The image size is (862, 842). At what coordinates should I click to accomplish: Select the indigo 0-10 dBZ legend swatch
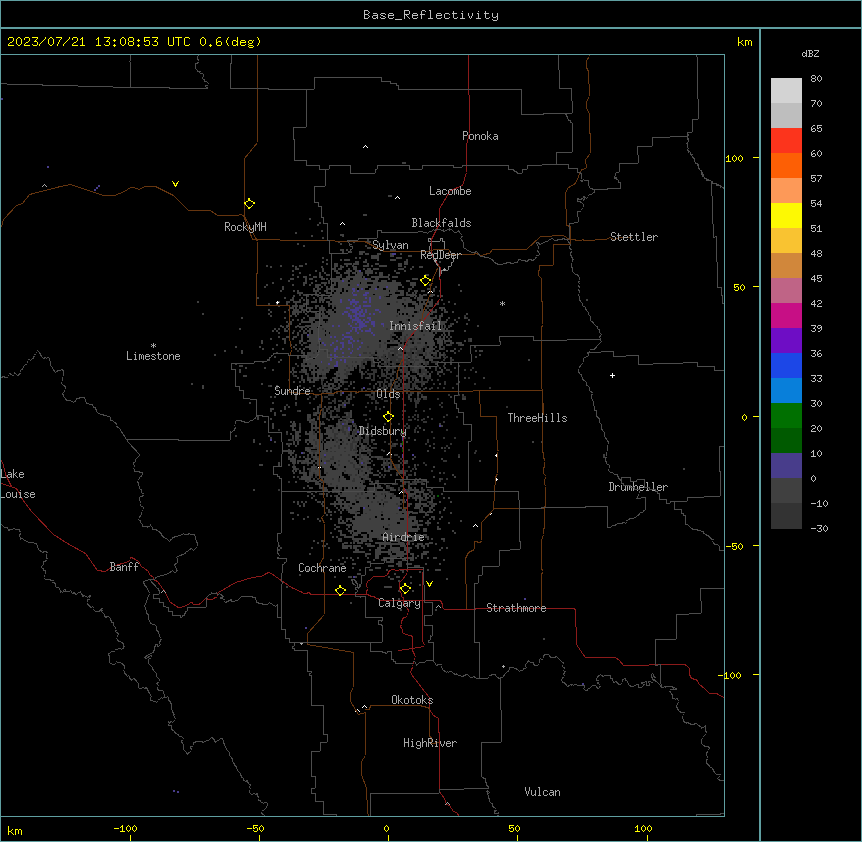tap(786, 466)
